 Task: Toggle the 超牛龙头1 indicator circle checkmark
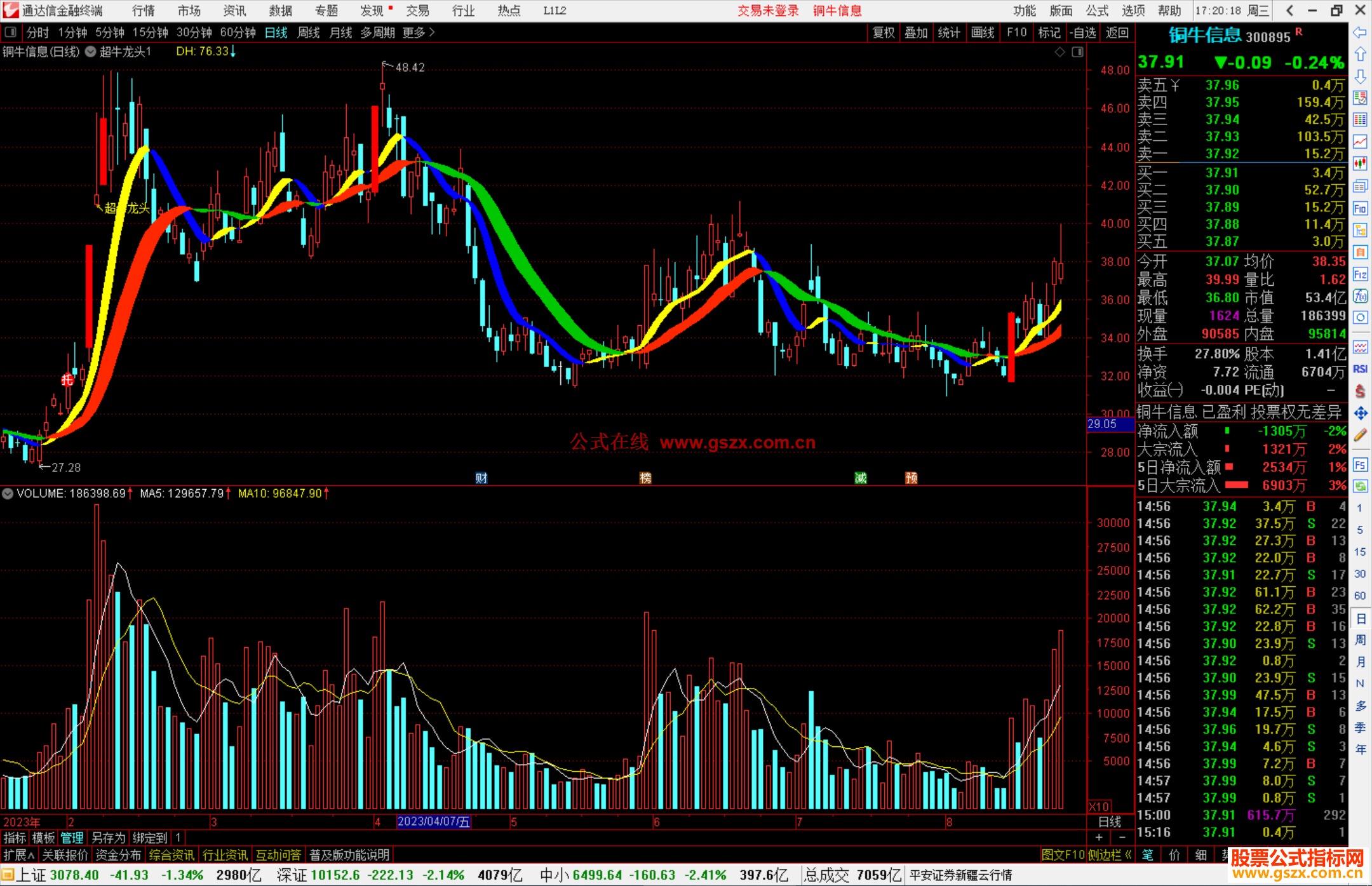point(91,52)
